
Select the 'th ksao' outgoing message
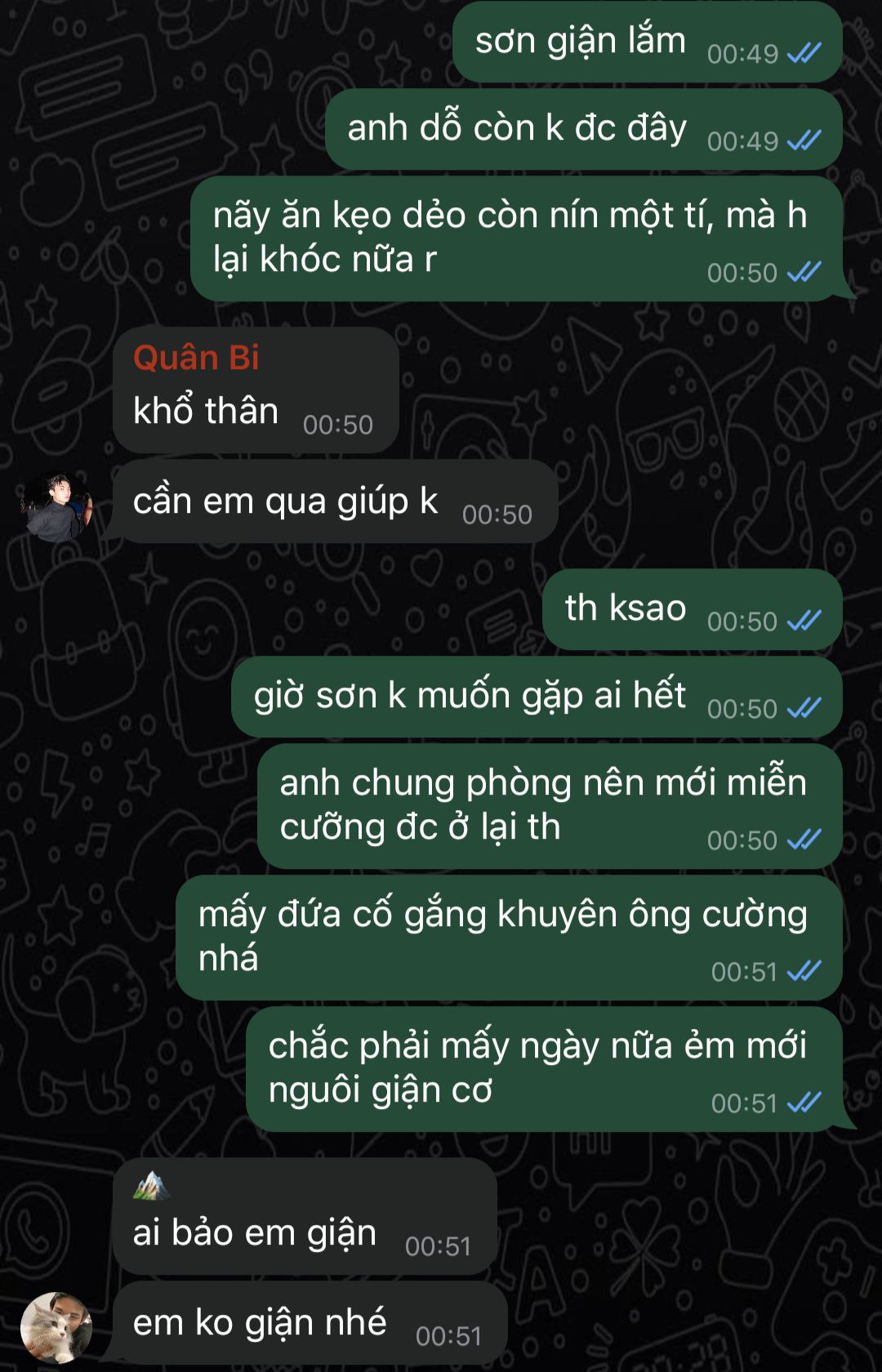tap(693, 609)
